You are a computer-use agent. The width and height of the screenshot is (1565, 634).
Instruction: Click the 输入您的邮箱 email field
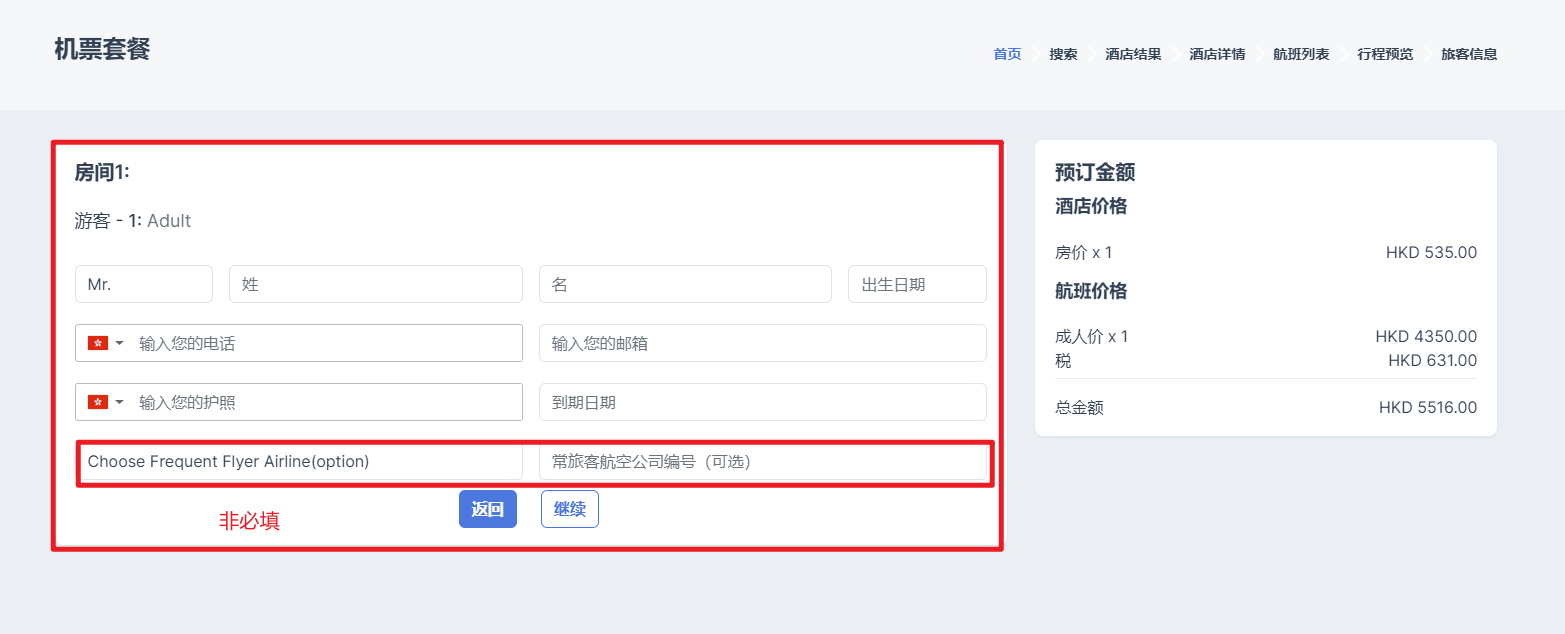point(762,343)
